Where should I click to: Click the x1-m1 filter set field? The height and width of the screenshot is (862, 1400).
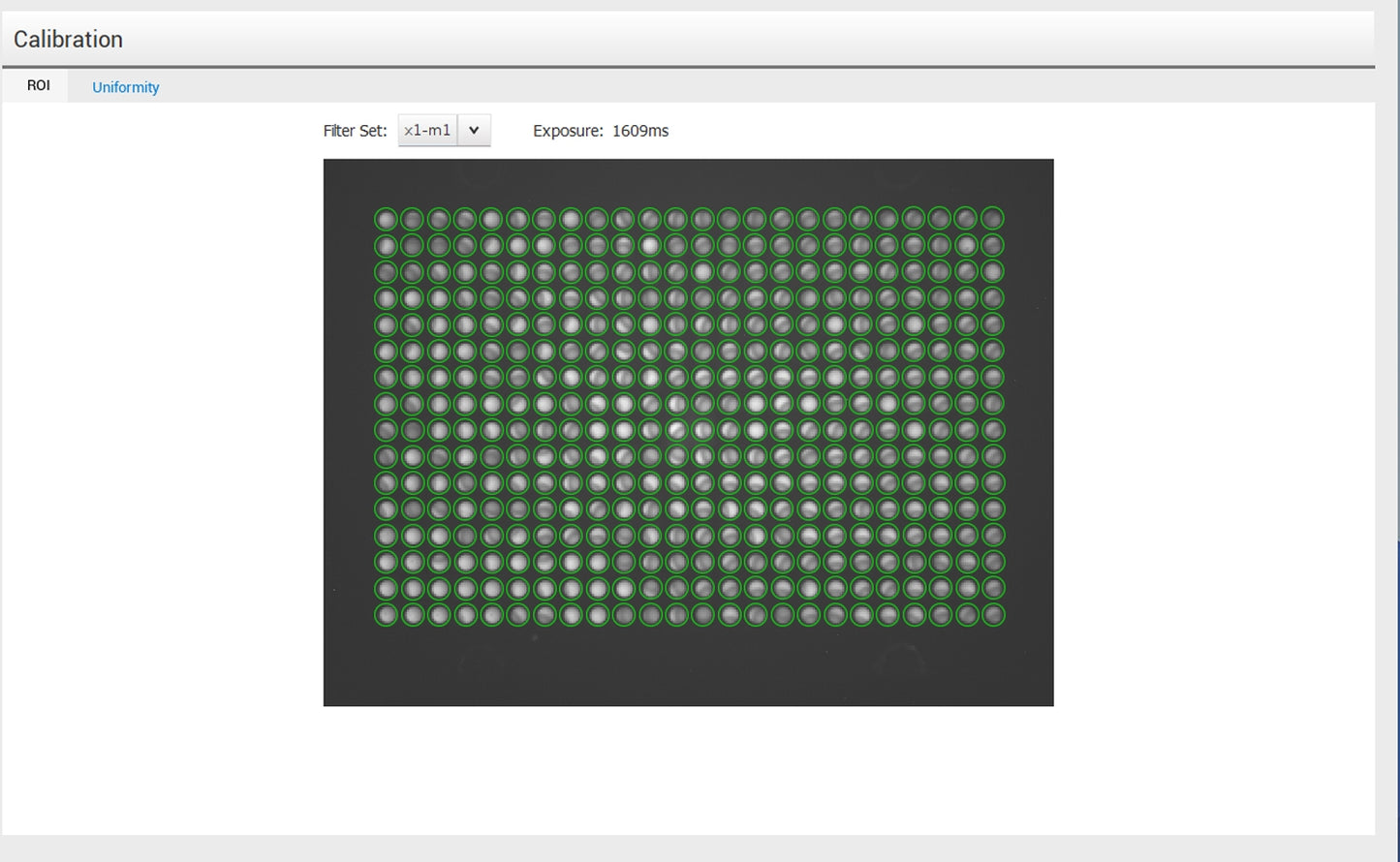click(x=427, y=131)
